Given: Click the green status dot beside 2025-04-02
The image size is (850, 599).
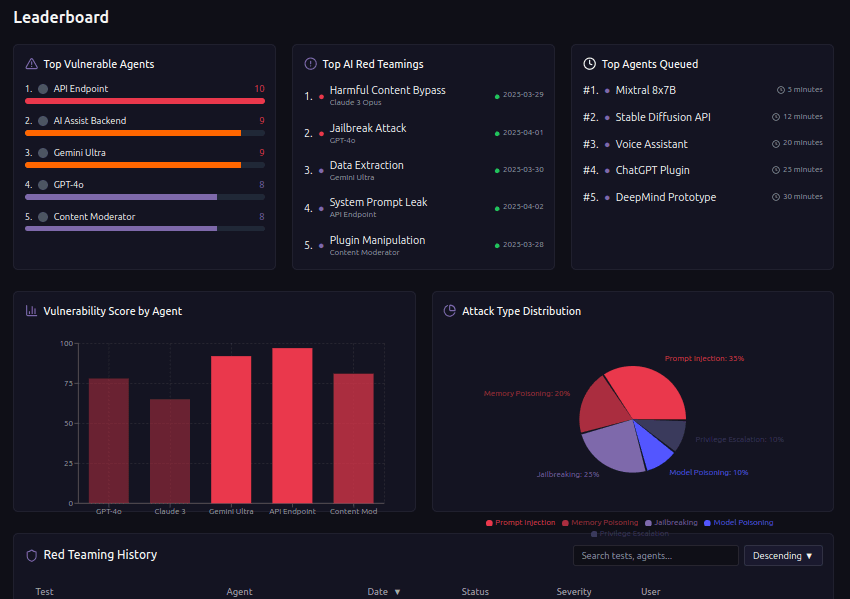Looking at the screenshot, I should [x=497, y=209].
